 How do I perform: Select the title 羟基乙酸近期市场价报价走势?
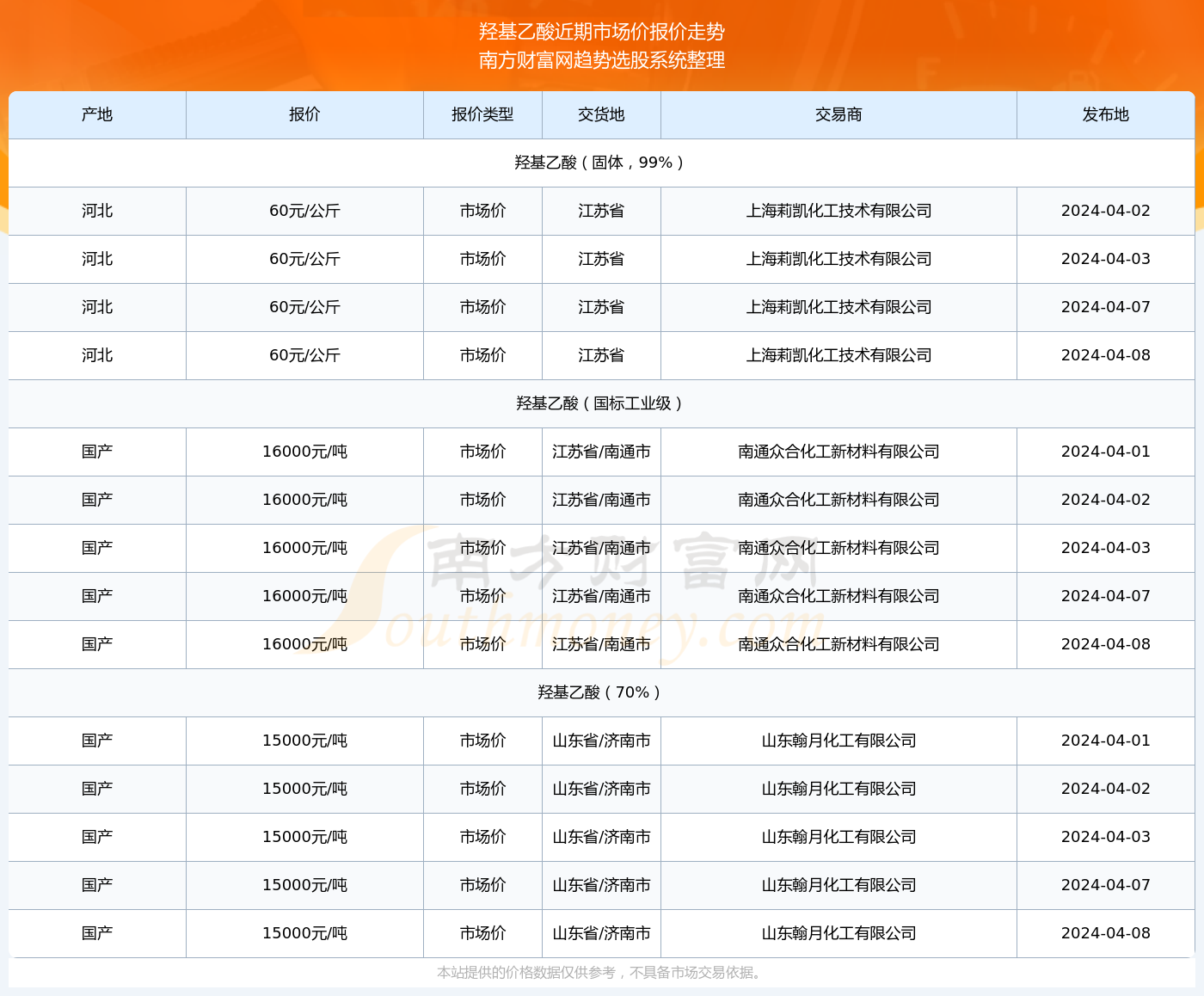pyautogui.click(x=602, y=32)
